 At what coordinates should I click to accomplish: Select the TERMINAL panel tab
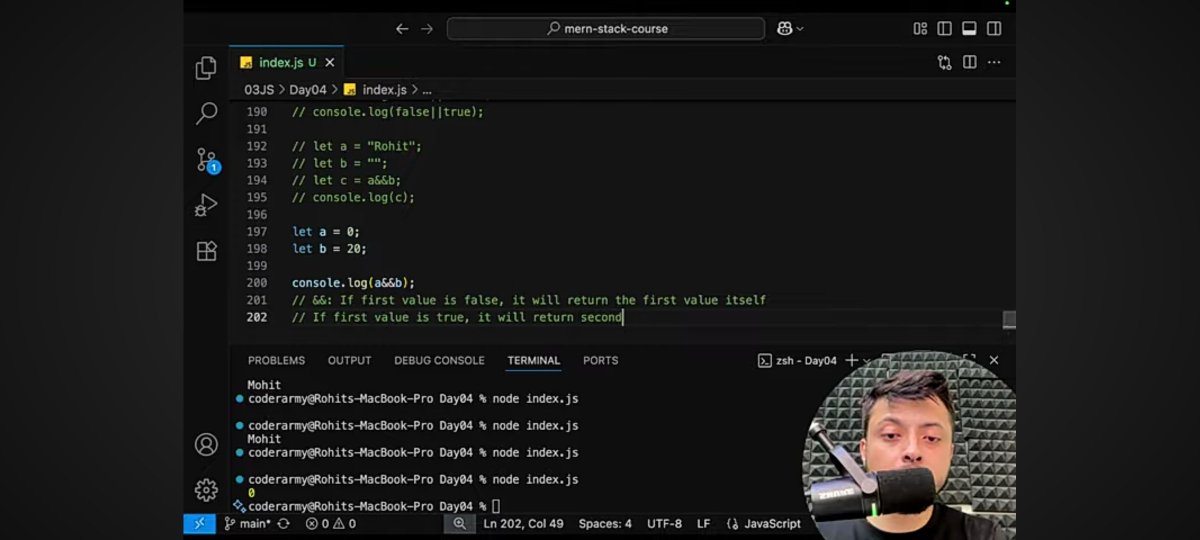534,360
